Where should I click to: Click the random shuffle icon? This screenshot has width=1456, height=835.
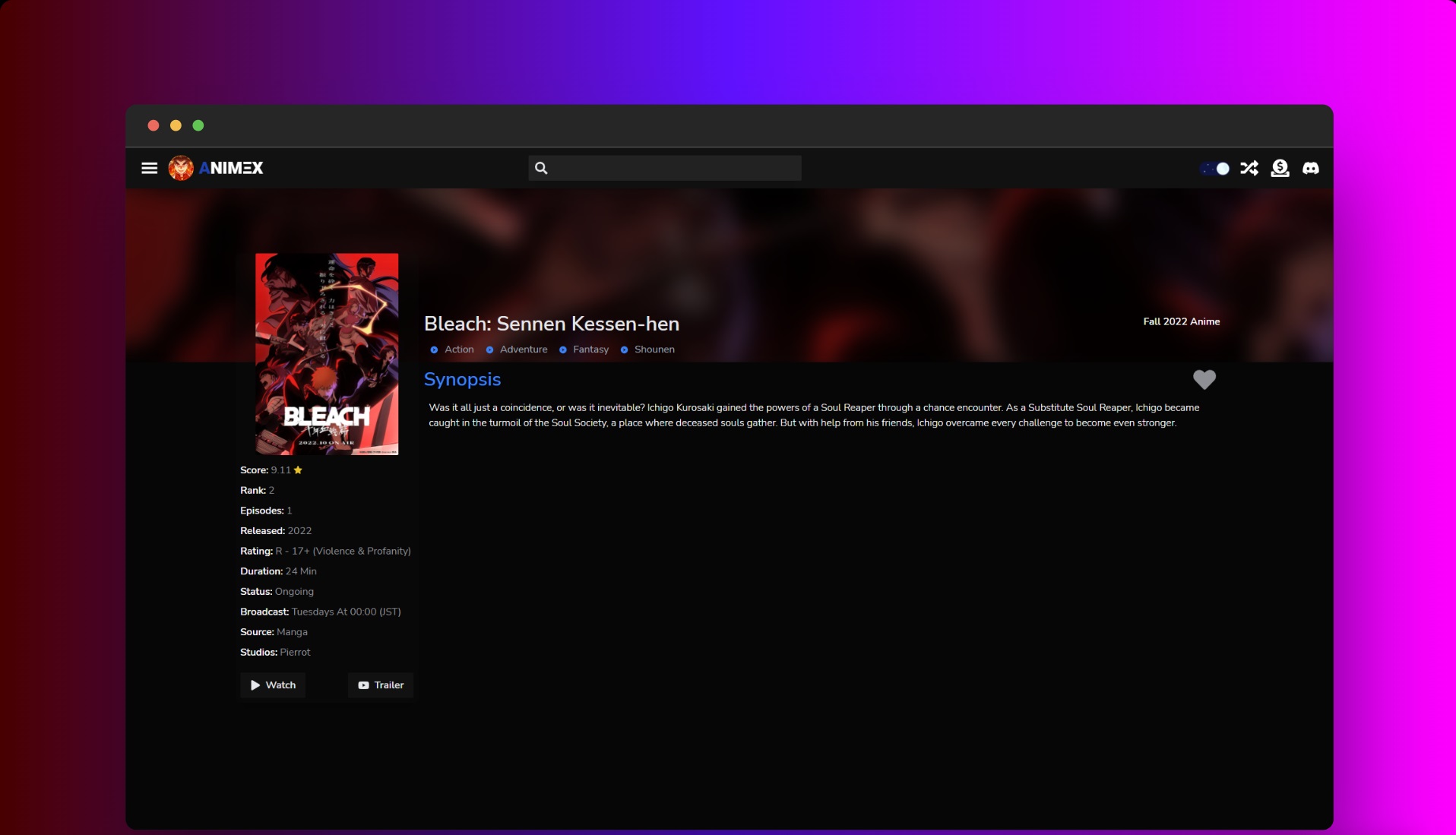(1249, 168)
